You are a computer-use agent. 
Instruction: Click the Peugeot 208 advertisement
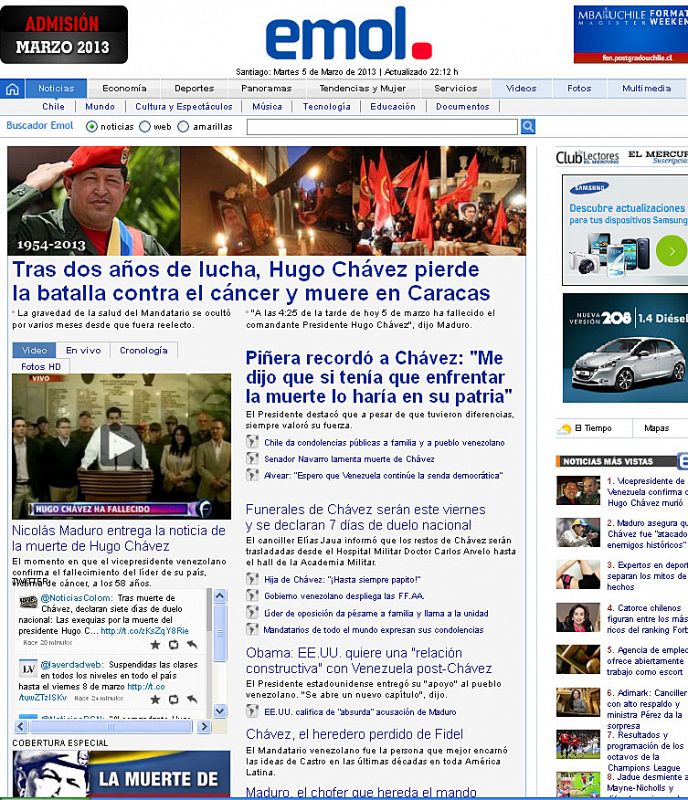pos(625,348)
